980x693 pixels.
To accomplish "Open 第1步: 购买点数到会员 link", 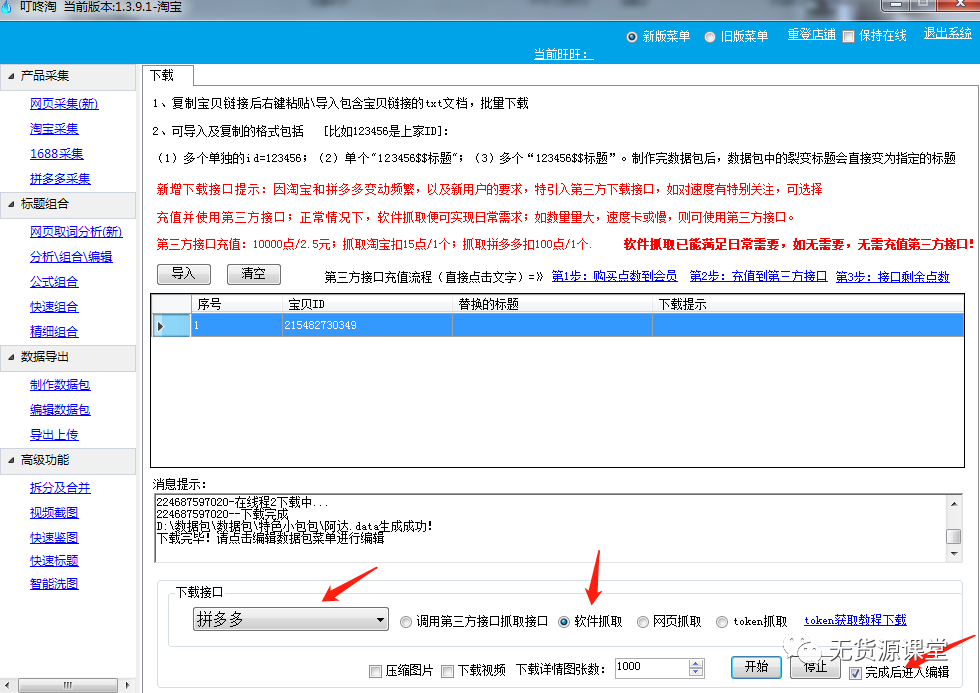I will (614, 276).
